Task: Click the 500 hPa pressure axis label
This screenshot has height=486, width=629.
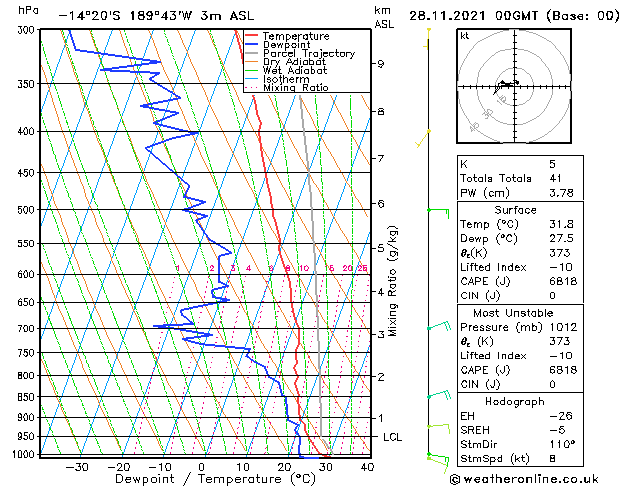Action: 28,209
